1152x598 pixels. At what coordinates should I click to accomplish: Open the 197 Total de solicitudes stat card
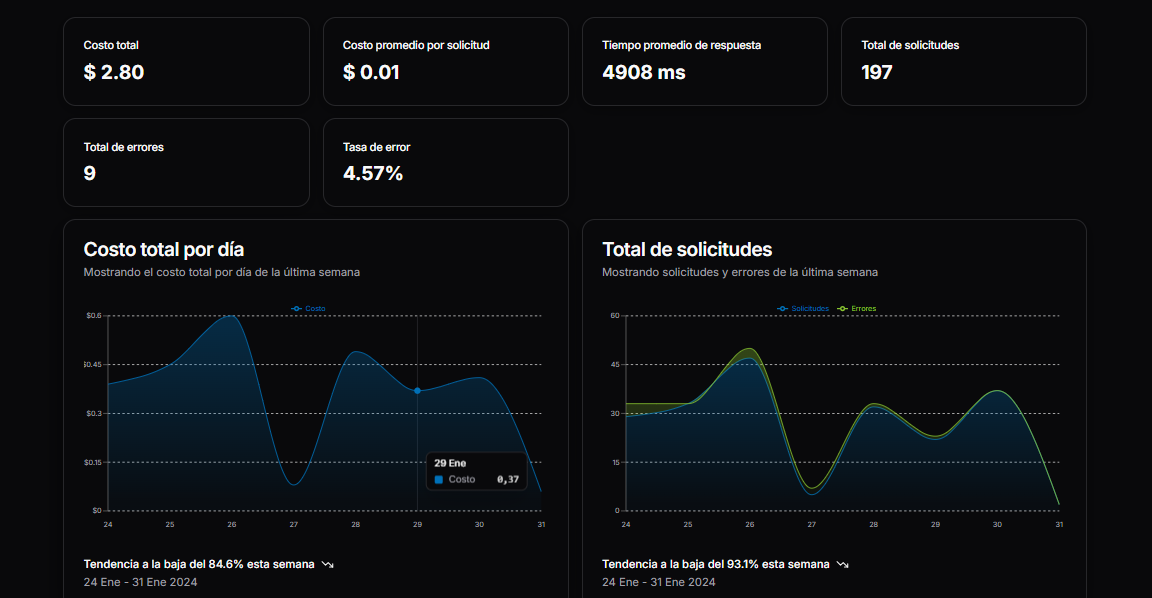coord(963,61)
